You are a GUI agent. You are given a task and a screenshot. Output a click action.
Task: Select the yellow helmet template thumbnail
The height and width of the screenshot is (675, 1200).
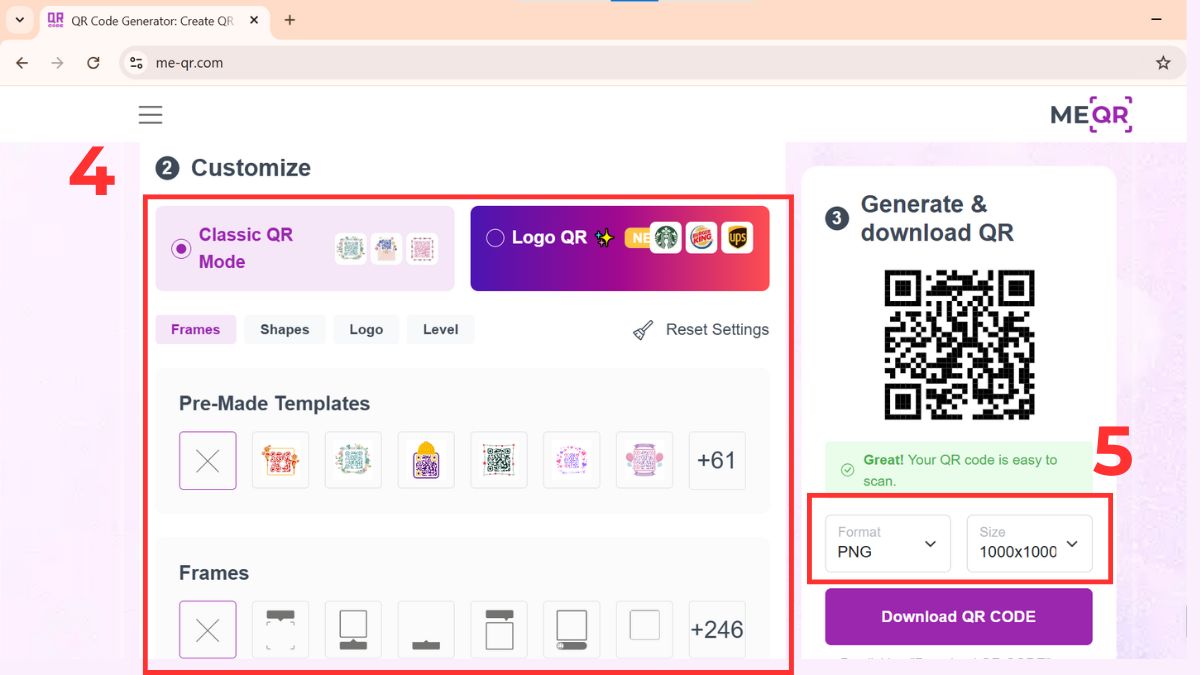[426, 460]
